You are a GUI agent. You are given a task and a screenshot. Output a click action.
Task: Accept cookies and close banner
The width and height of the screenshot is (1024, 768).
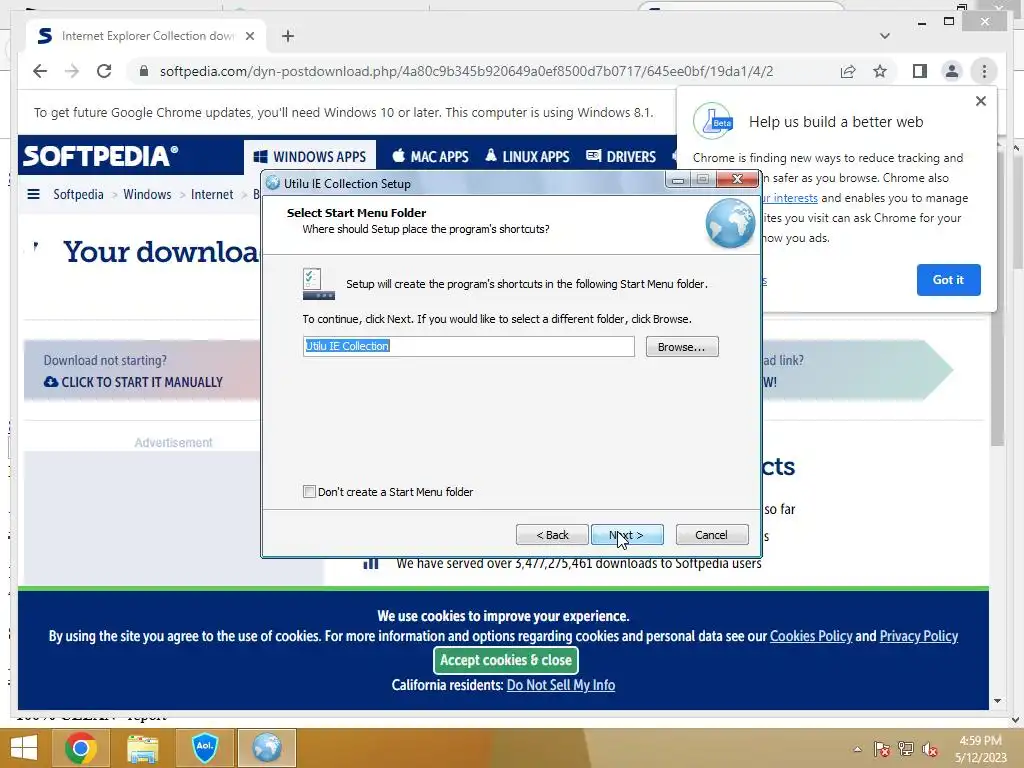(506, 660)
